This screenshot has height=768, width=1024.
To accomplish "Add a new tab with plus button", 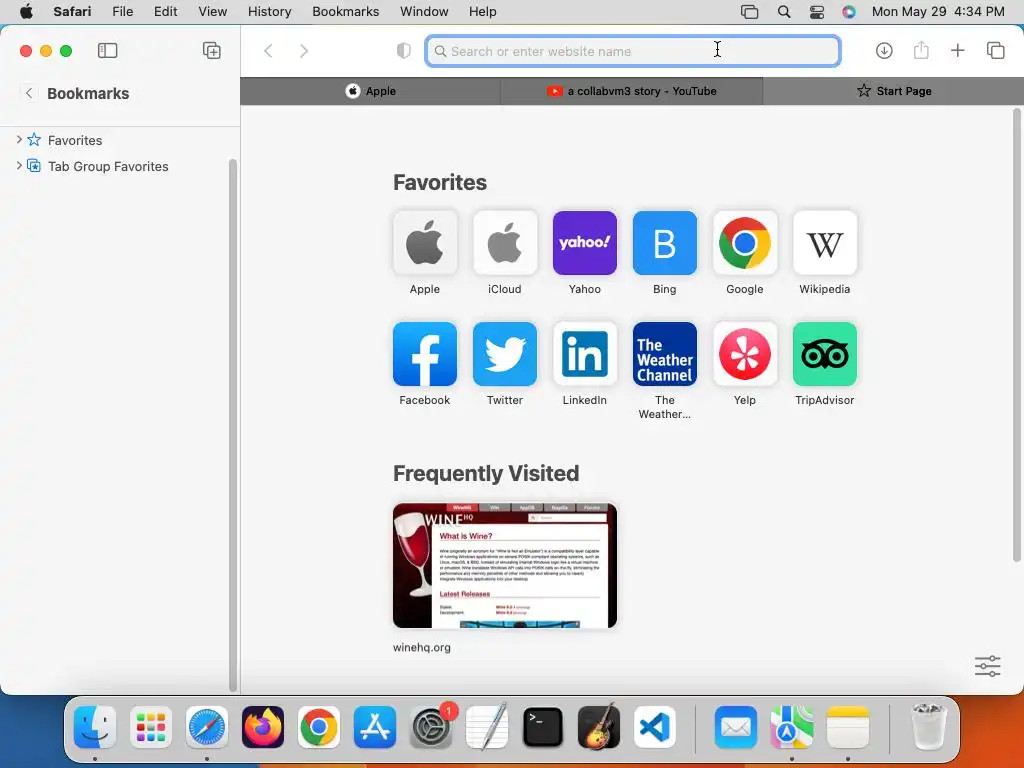I will tap(957, 50).
